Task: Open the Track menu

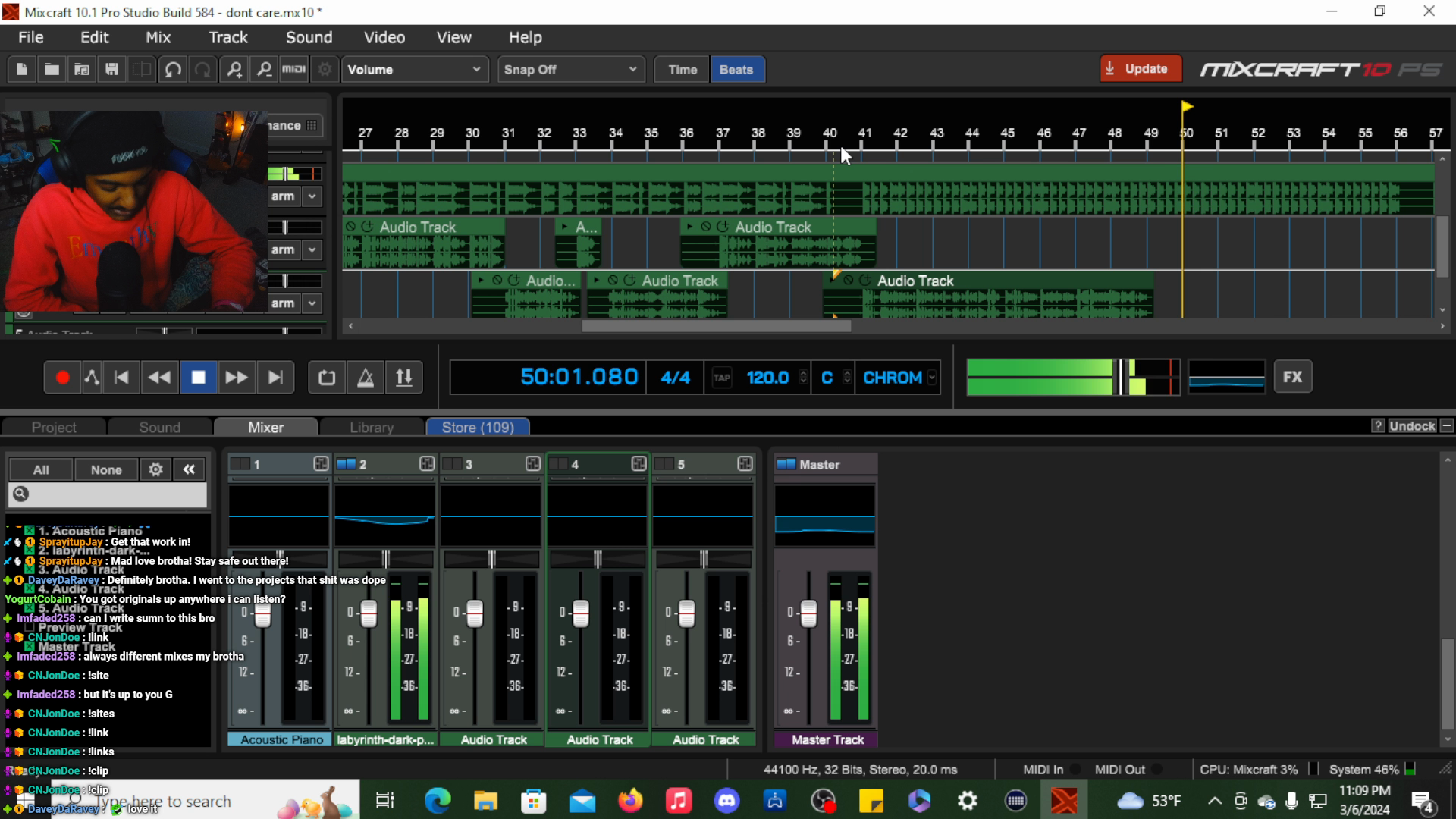Action: 228,38
